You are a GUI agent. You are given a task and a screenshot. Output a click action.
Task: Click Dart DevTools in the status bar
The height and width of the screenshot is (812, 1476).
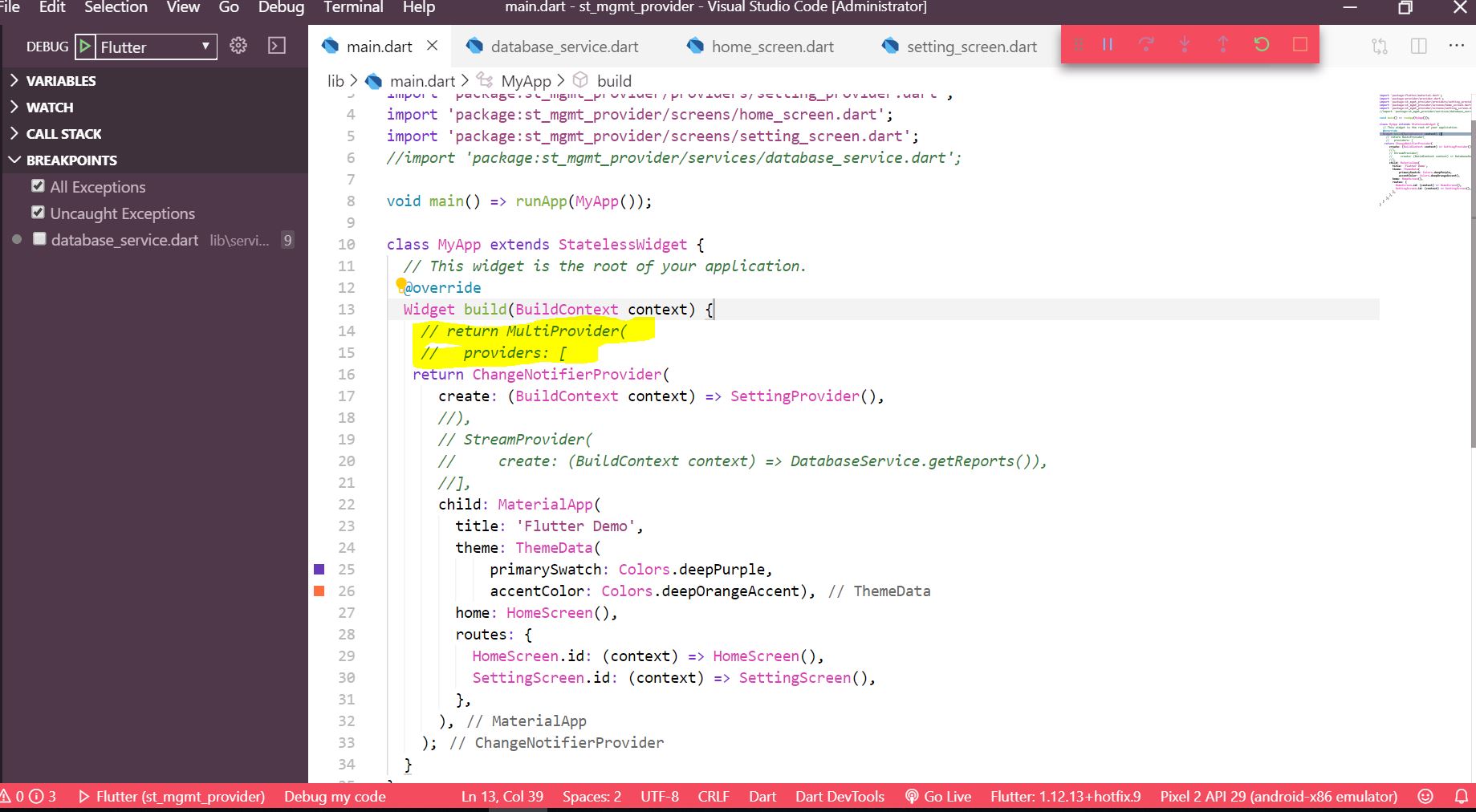[839, 796]
